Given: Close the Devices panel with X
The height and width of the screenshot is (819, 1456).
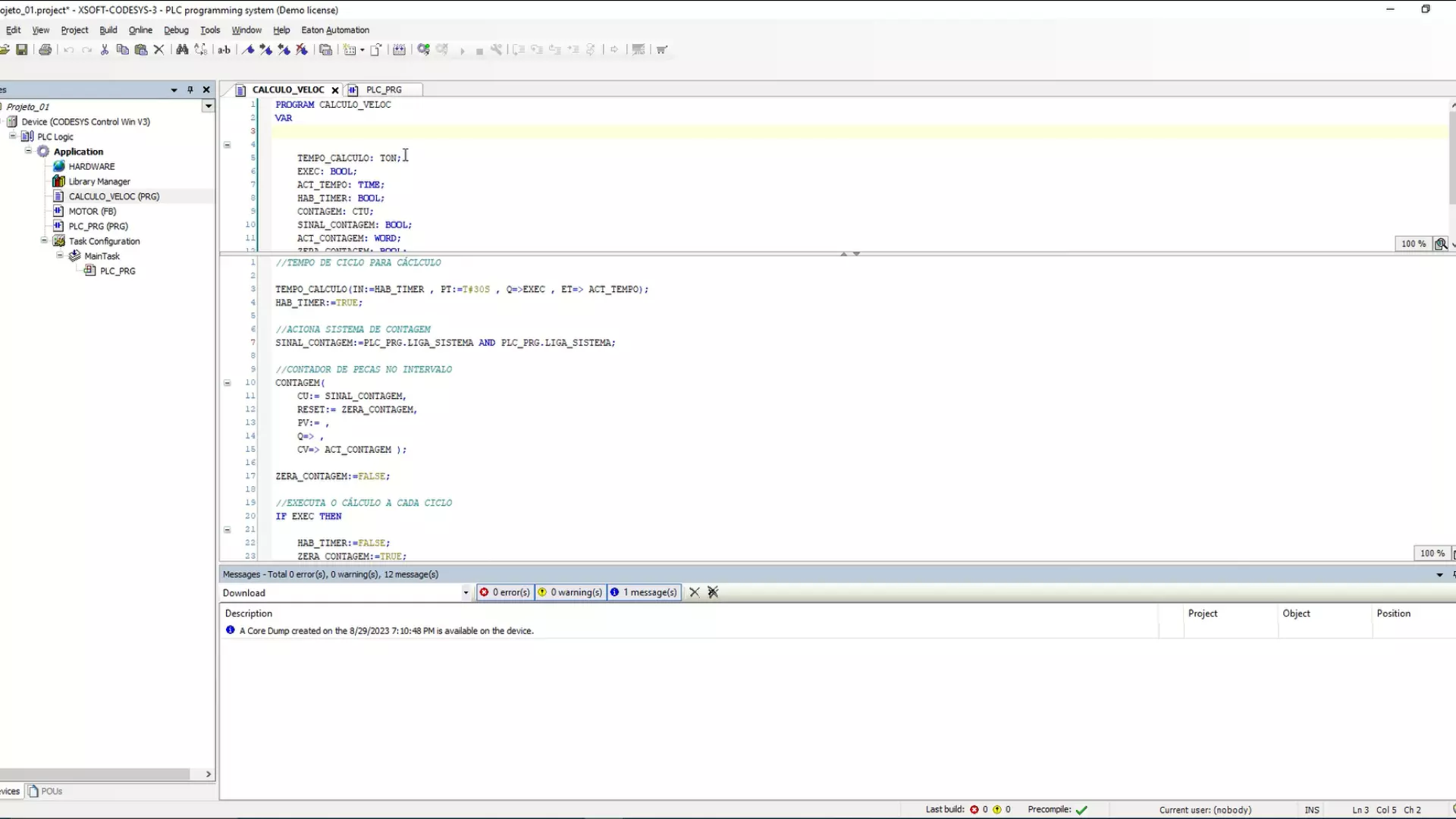Looking at the screenshot, I should click(x=206, y=89).
